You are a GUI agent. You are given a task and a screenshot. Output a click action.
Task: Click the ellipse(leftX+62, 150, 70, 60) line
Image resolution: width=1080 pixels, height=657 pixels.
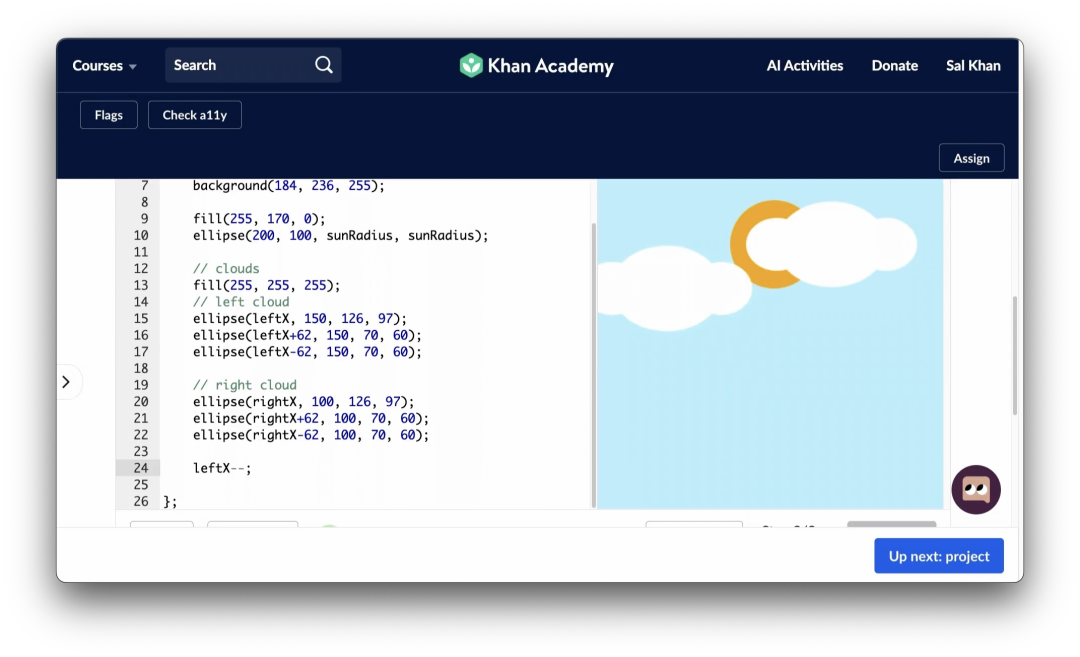pos(307,335)
